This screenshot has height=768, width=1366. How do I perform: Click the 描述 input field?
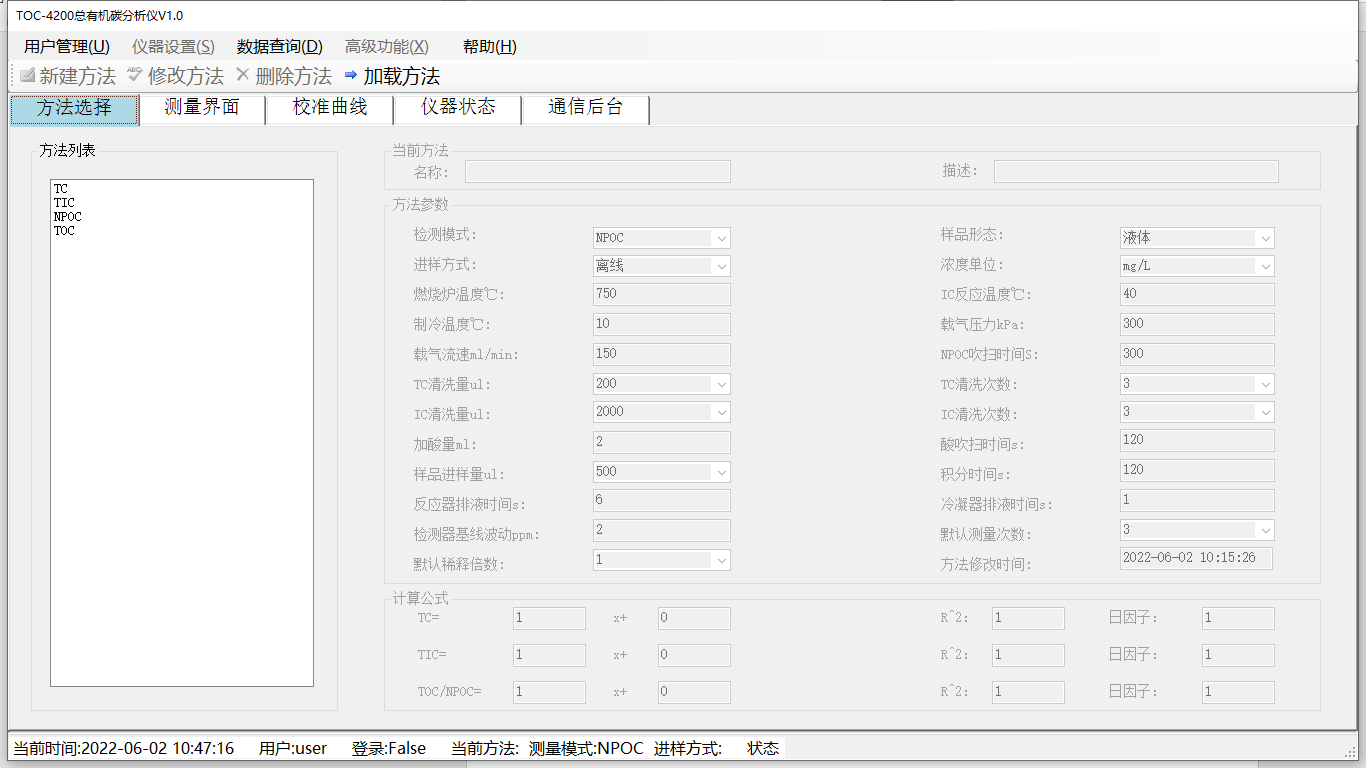1136,171
